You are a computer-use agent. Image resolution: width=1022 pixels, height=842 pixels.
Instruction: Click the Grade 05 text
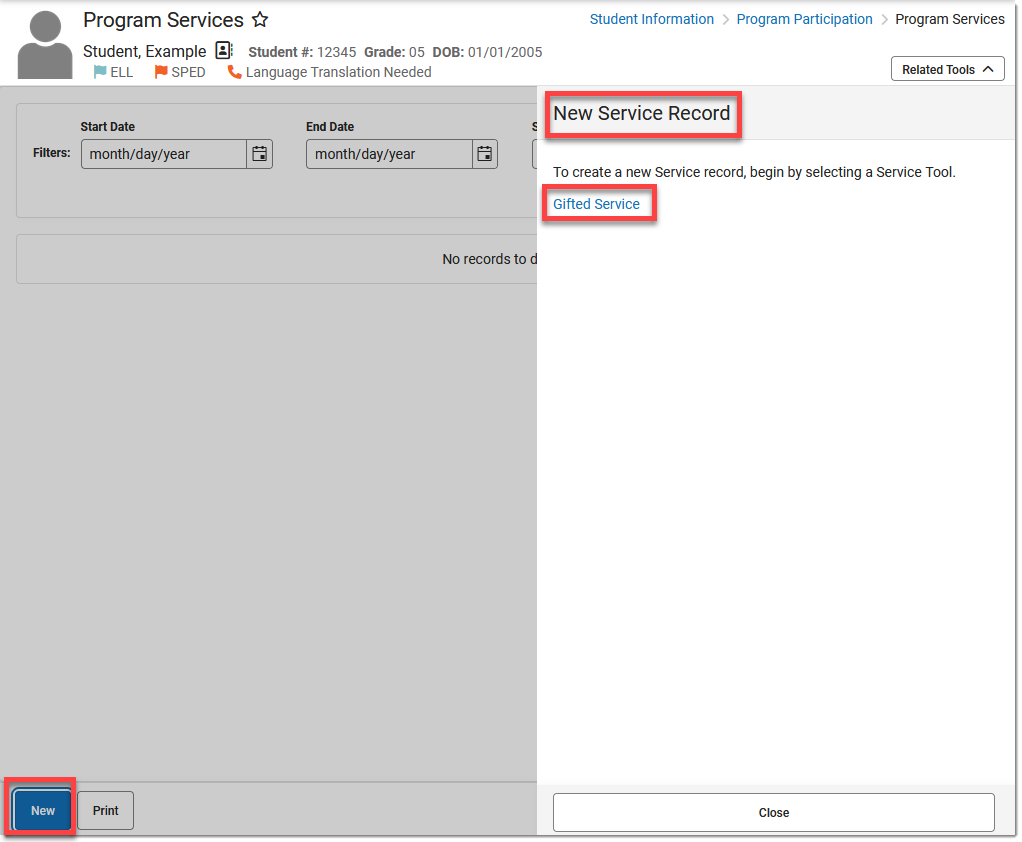[x=394, y=52]
